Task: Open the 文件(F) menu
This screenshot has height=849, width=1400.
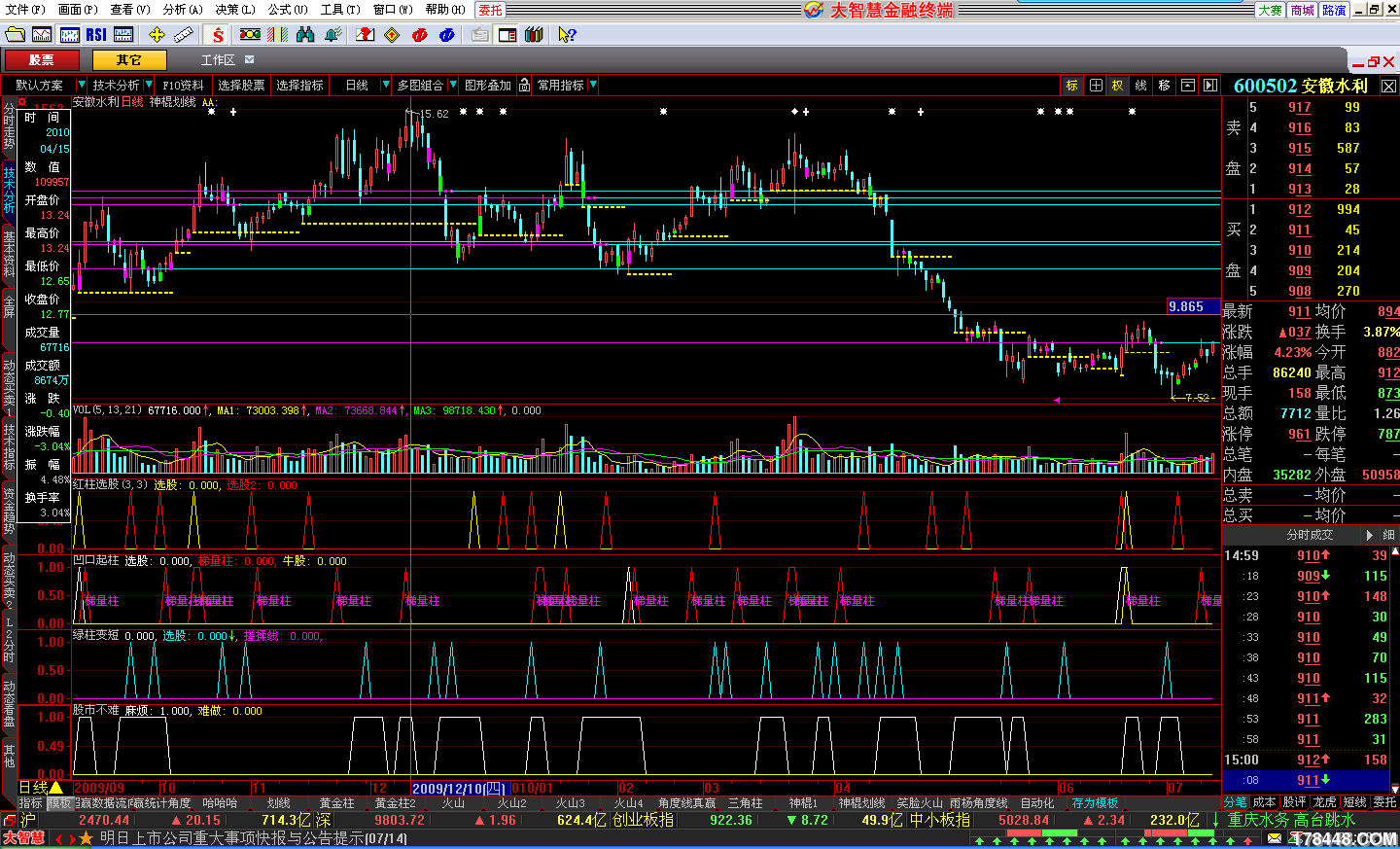Action: (x=25, y=9)
